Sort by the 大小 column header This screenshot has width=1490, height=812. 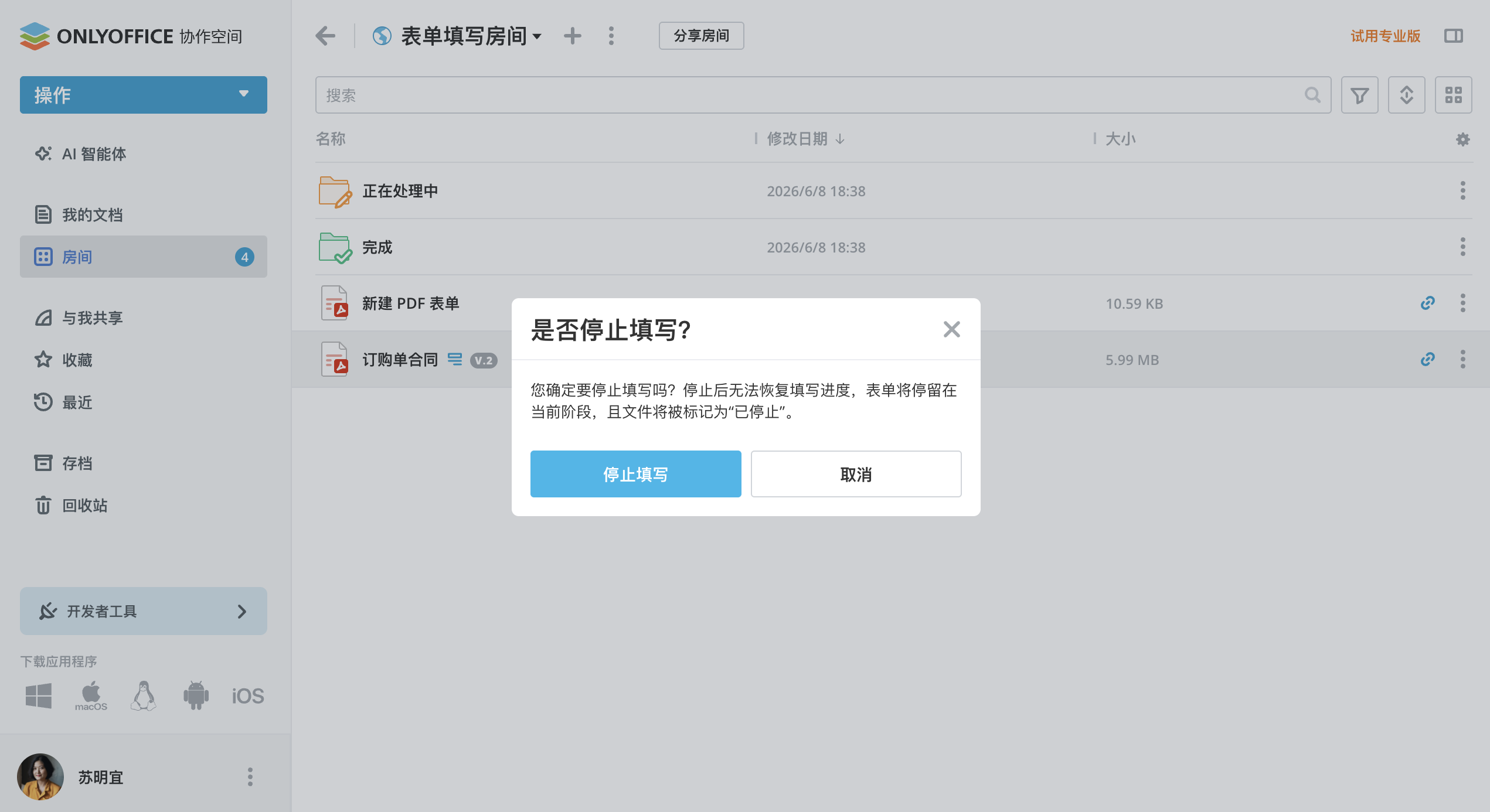[1120, 139]
